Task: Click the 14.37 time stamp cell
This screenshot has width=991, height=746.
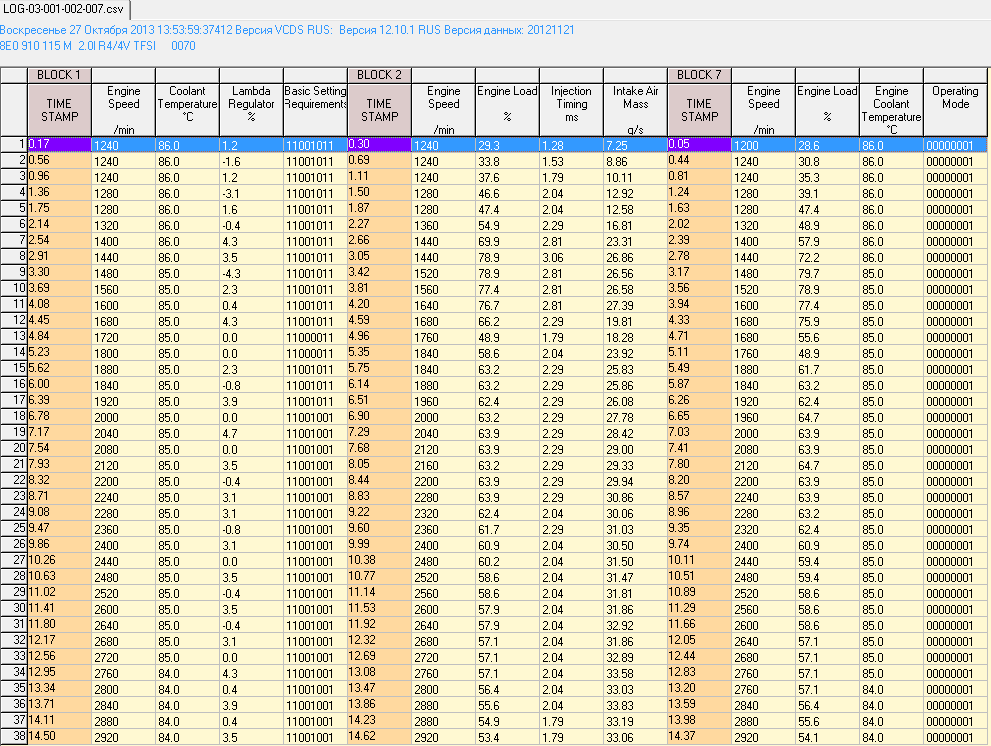Action: click(699, 737)
